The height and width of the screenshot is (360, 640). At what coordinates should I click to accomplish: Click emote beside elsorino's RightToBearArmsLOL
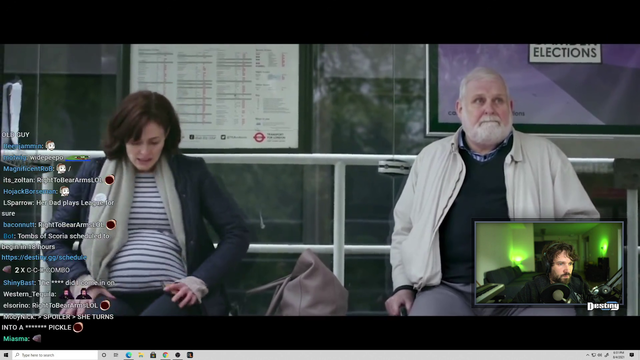point(105,305)
